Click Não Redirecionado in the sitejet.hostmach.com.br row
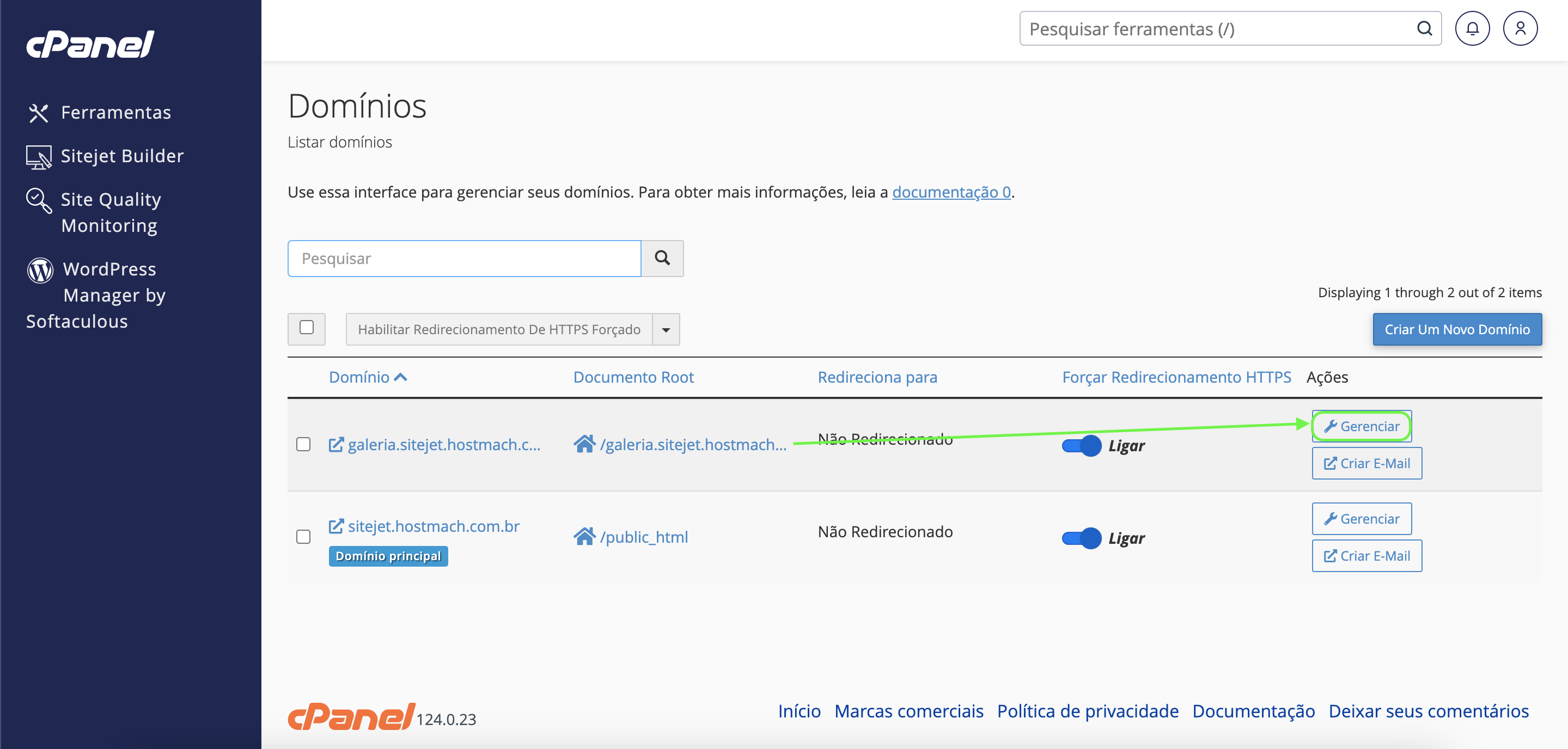 pos(885,532)
